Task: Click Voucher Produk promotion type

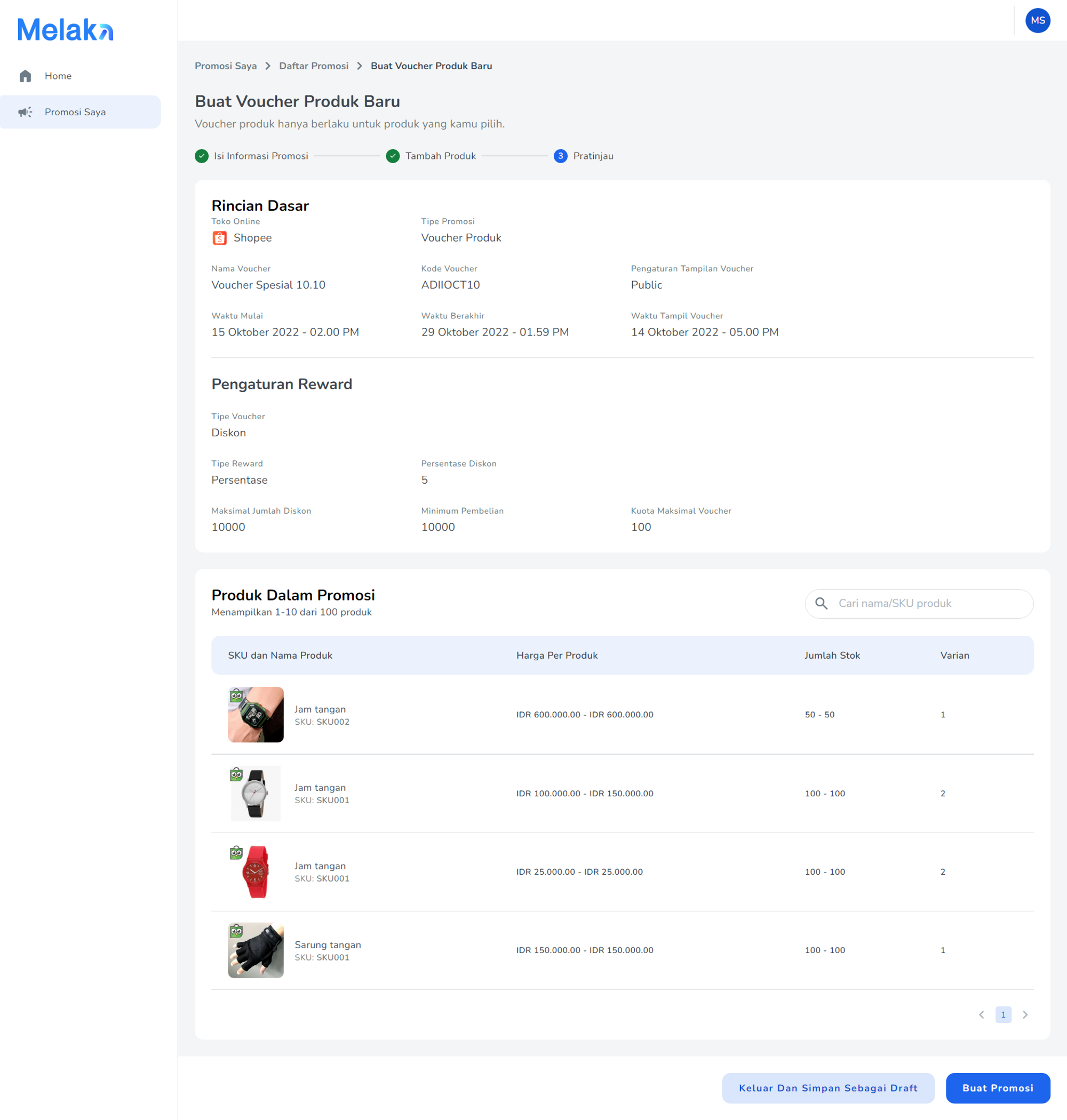Action: tap(461, 238)
